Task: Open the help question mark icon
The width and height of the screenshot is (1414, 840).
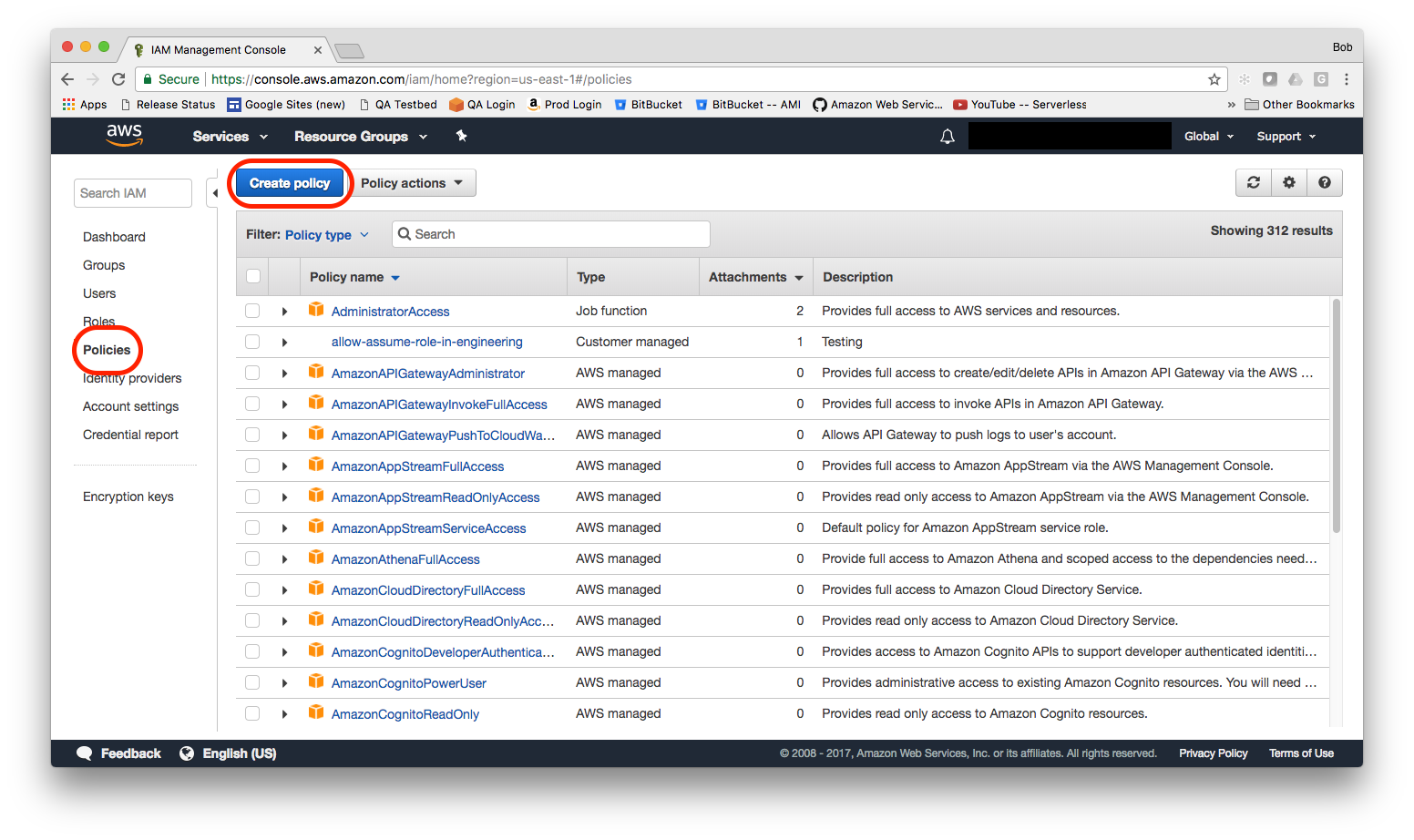Action: click(1325, 182)
